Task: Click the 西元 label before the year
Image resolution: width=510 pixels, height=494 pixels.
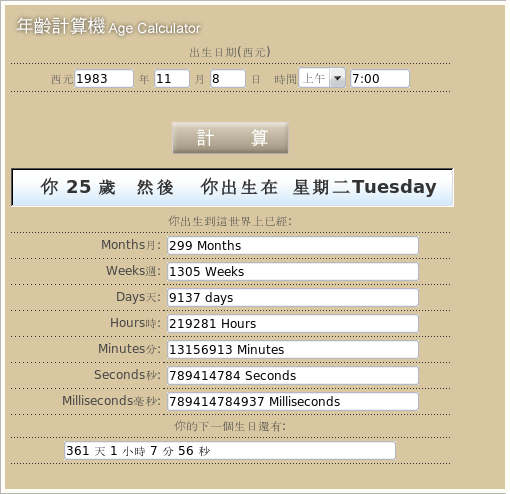Action: click(62, 79)
